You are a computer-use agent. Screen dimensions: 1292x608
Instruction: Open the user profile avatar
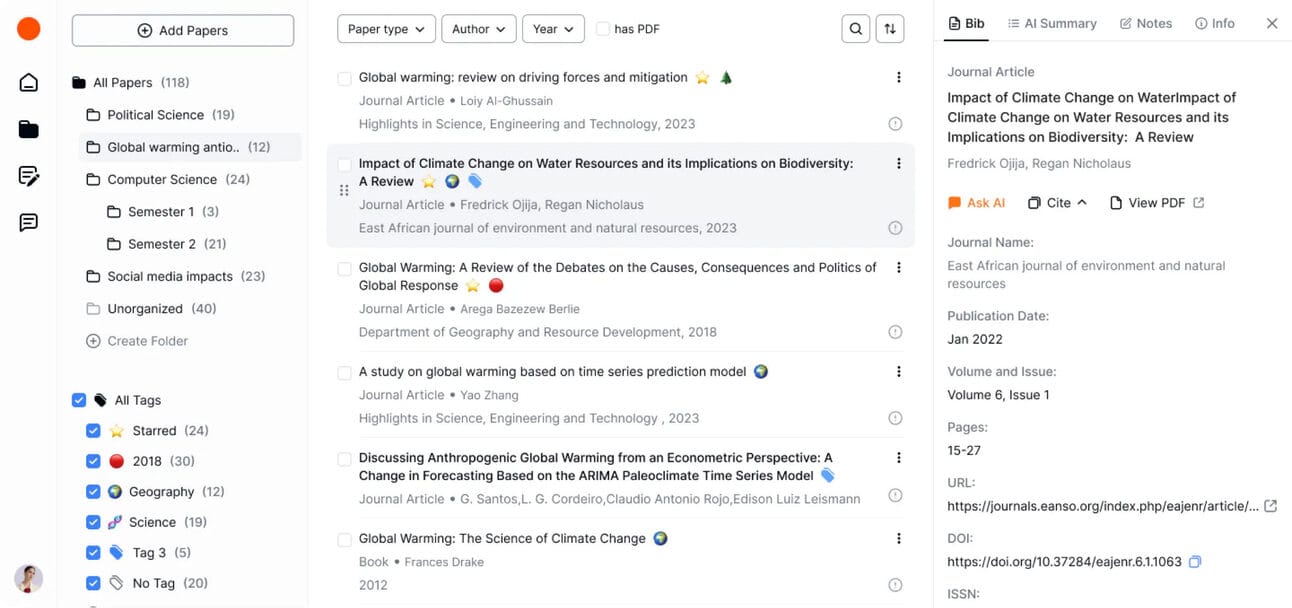point(29,578)
